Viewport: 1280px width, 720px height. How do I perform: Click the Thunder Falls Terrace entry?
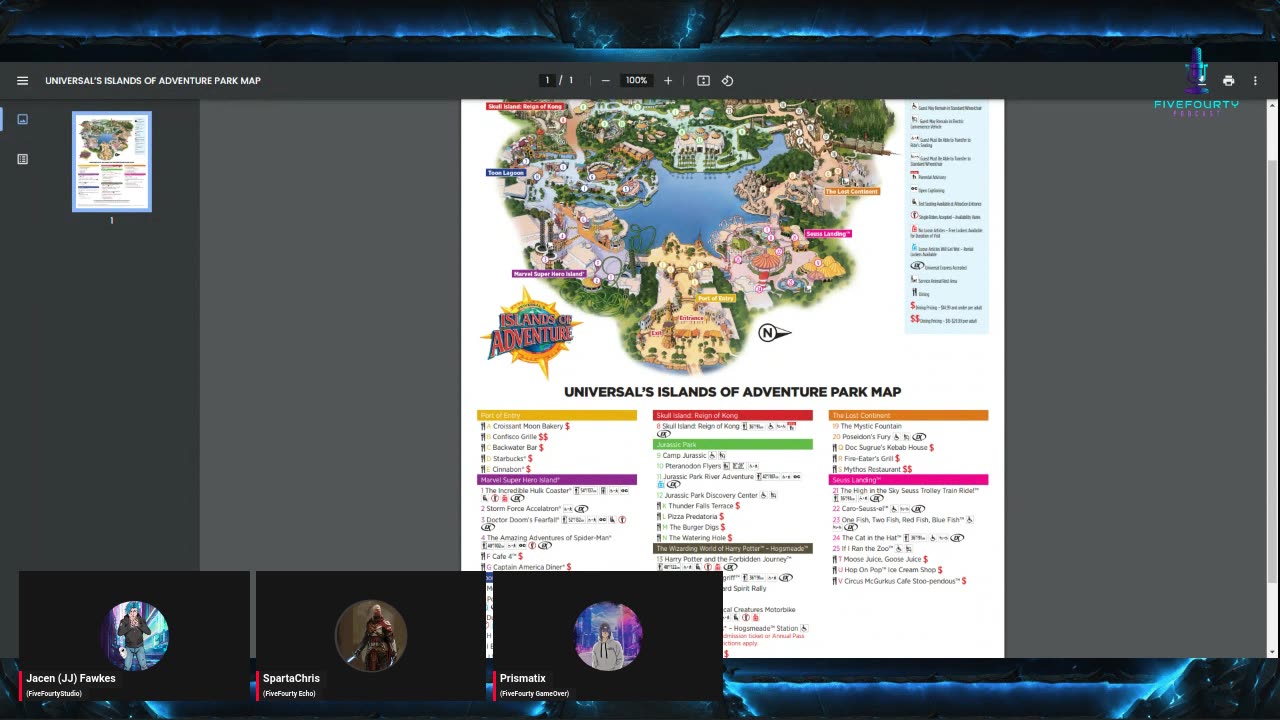[x=700, y=506]
